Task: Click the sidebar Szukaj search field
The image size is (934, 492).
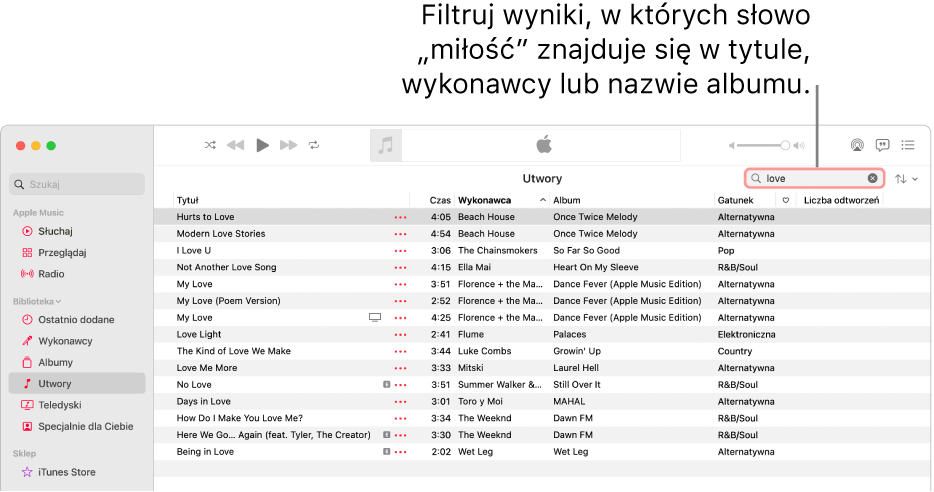Action: coord(77,184)
